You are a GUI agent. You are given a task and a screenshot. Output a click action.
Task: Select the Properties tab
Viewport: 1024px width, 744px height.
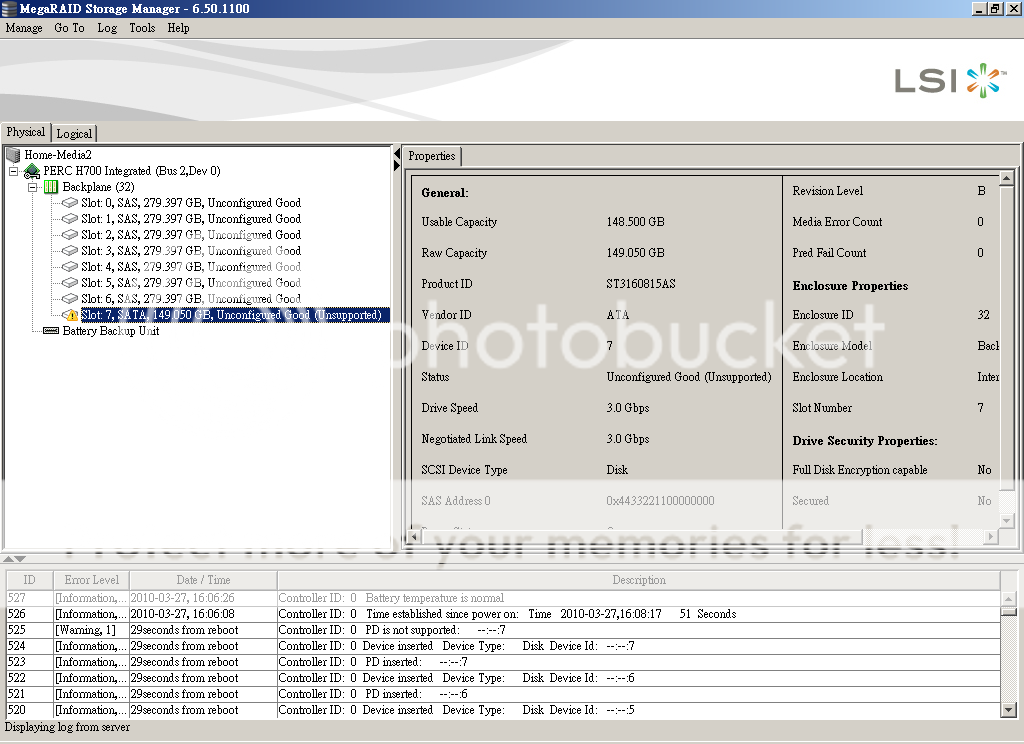[432, 156]
